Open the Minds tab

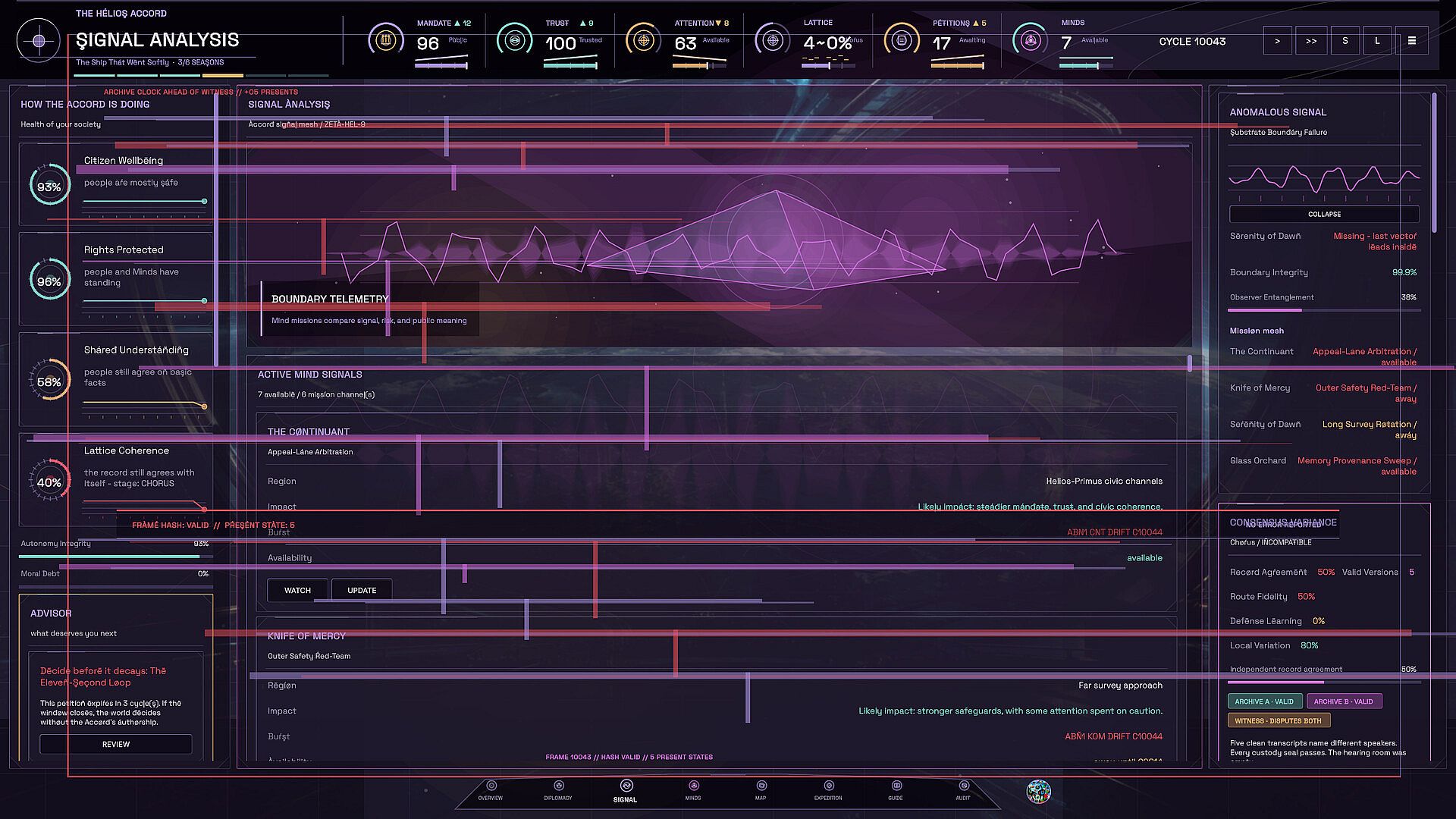pos(693,791)
